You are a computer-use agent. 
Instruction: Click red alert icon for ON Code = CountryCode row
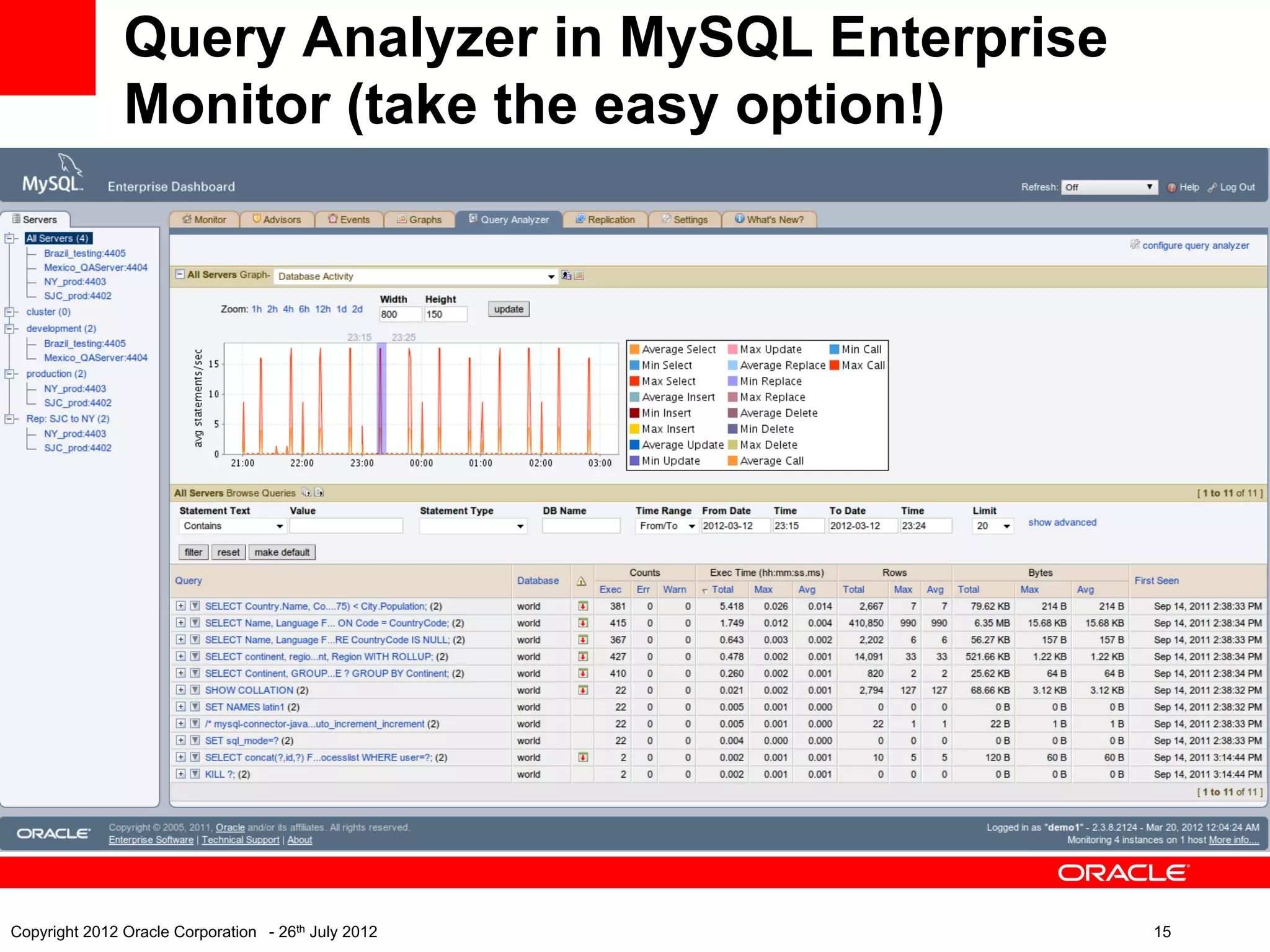[x=583, y=623]
